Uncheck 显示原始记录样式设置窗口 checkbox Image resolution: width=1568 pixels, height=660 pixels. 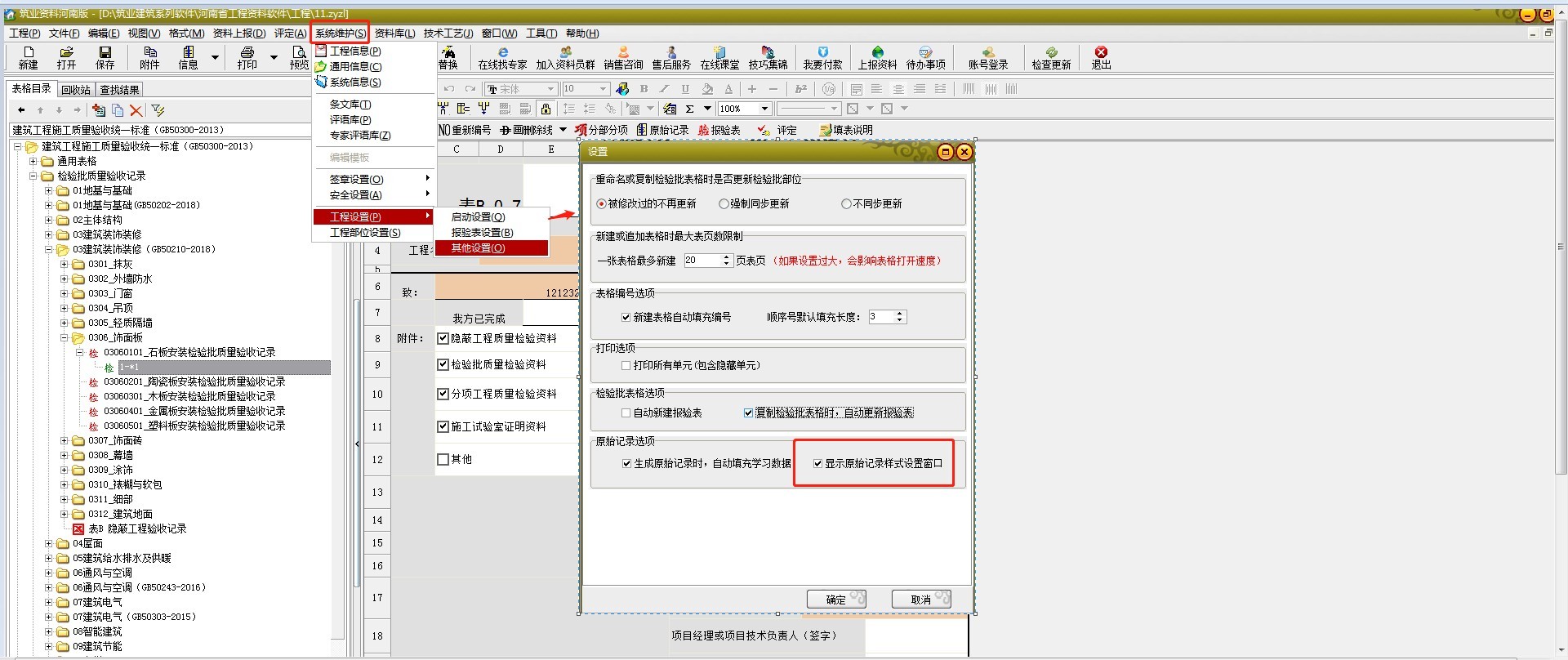tap(817, 464)
